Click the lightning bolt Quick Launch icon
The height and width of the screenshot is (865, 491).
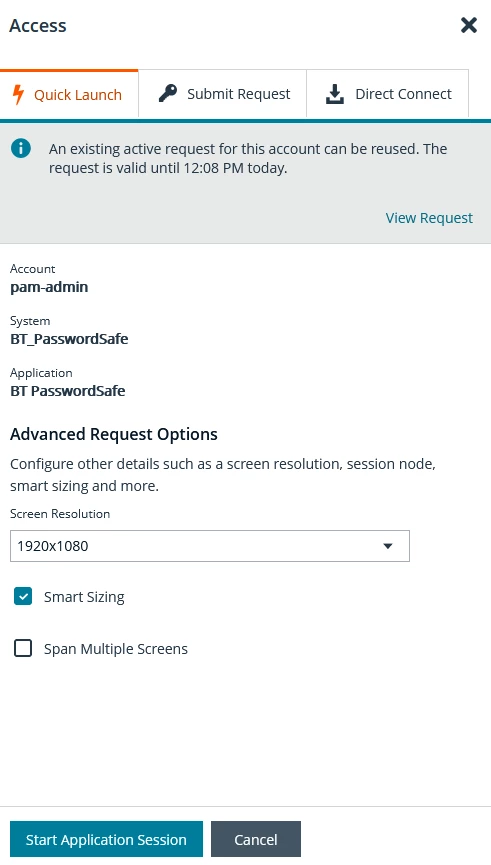pyautogui.click(x=18, y=94)
